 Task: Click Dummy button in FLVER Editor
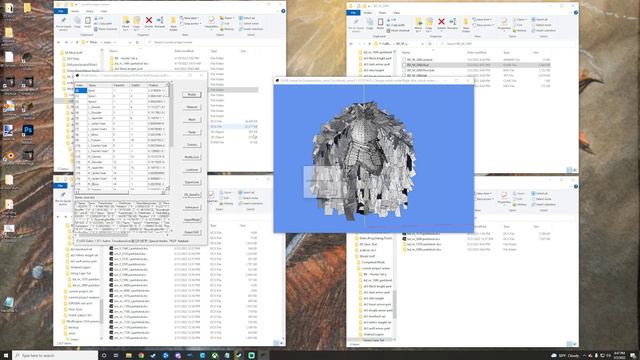(x=191, y=144)
